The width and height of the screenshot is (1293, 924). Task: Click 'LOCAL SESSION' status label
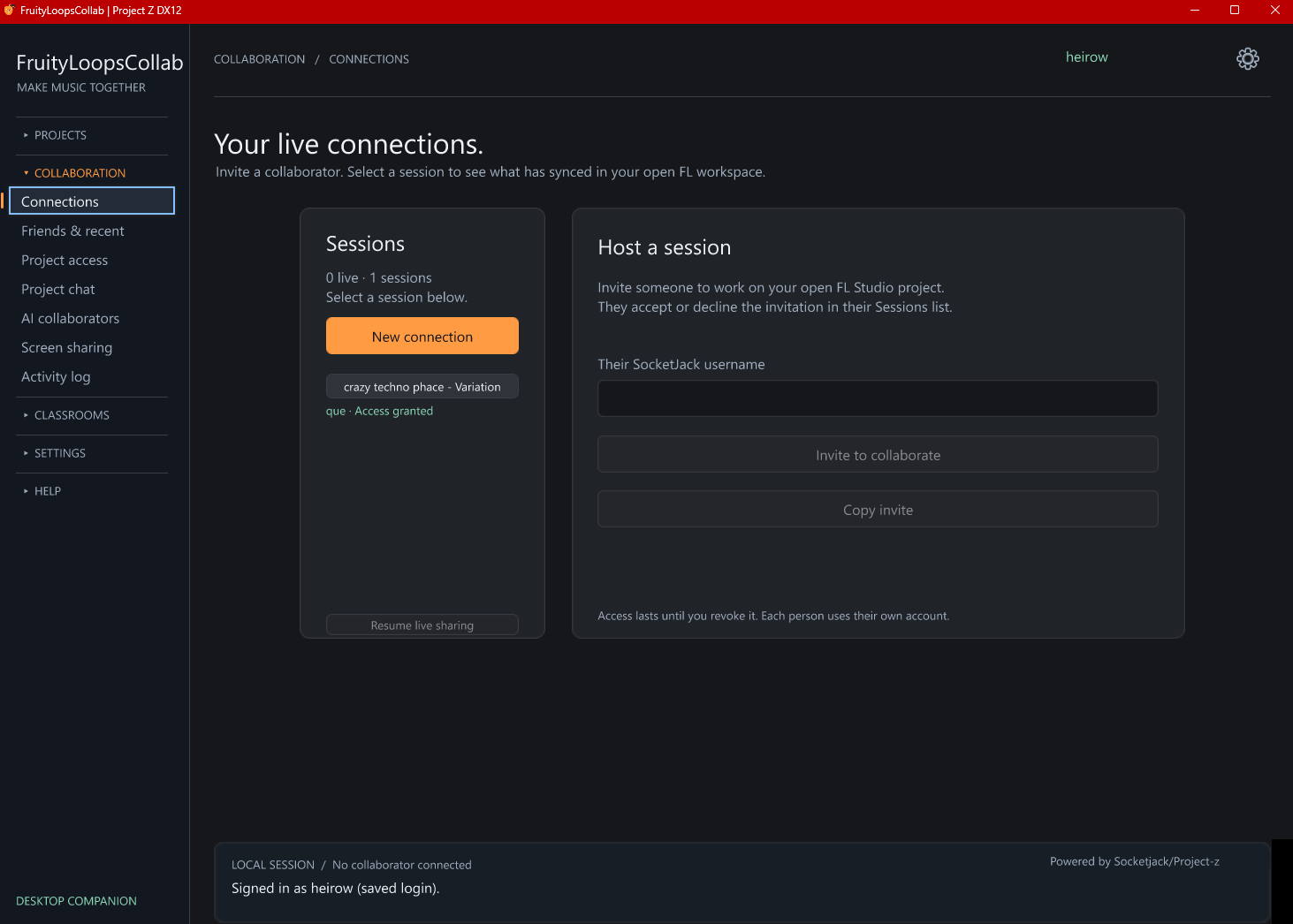272,865
